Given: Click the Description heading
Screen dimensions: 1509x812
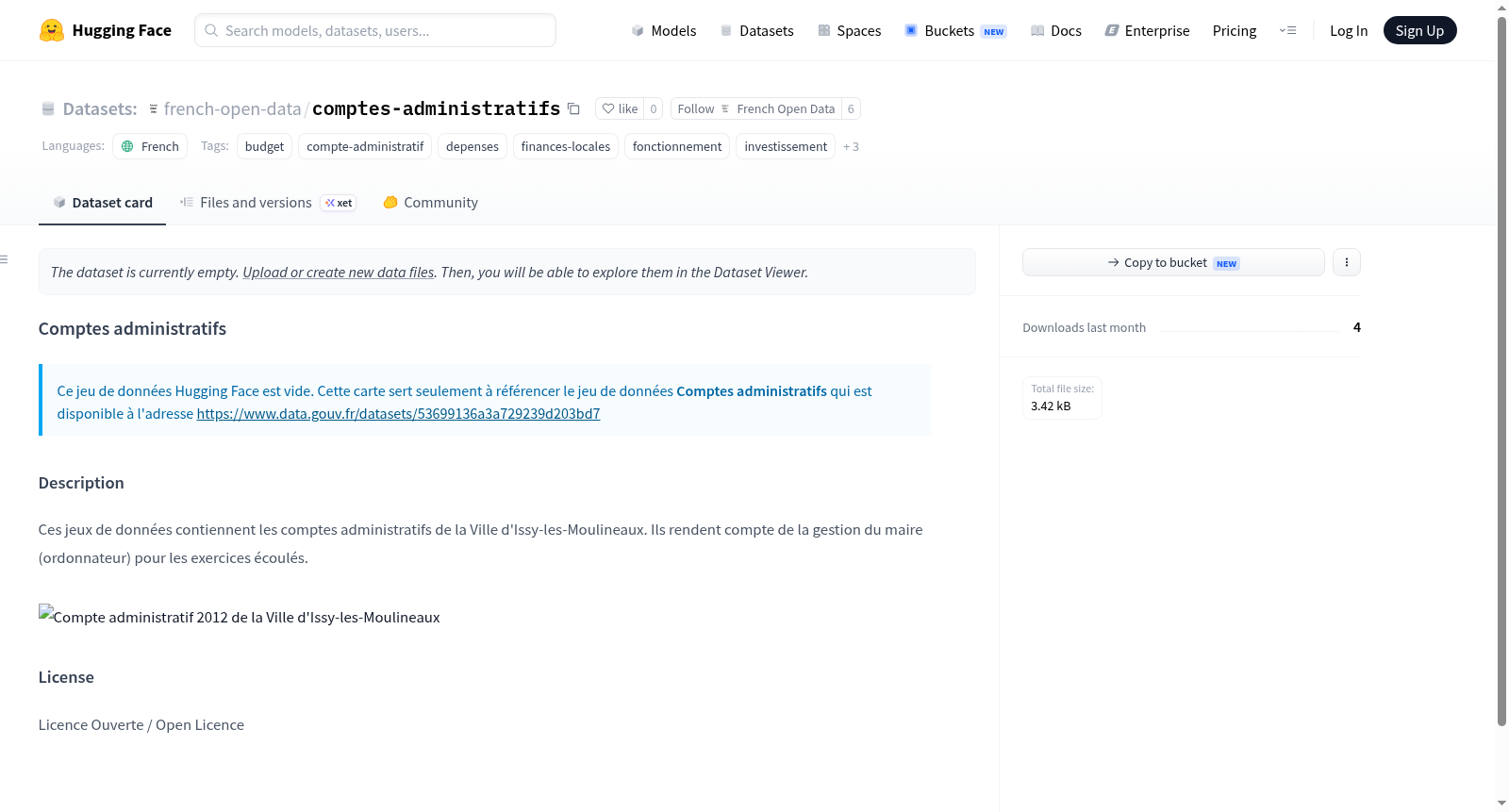Looking at the screenshot, I should pos(81,483).
